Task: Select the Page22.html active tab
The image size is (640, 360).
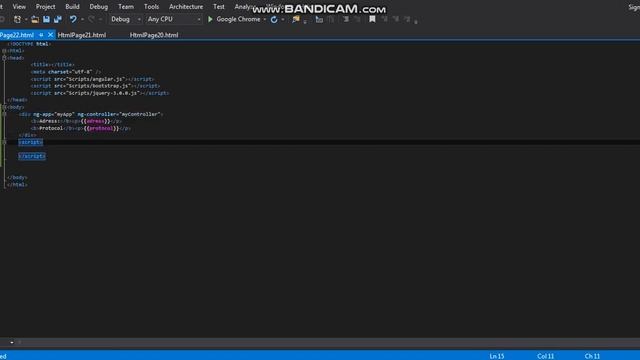Action: (17, 35)
